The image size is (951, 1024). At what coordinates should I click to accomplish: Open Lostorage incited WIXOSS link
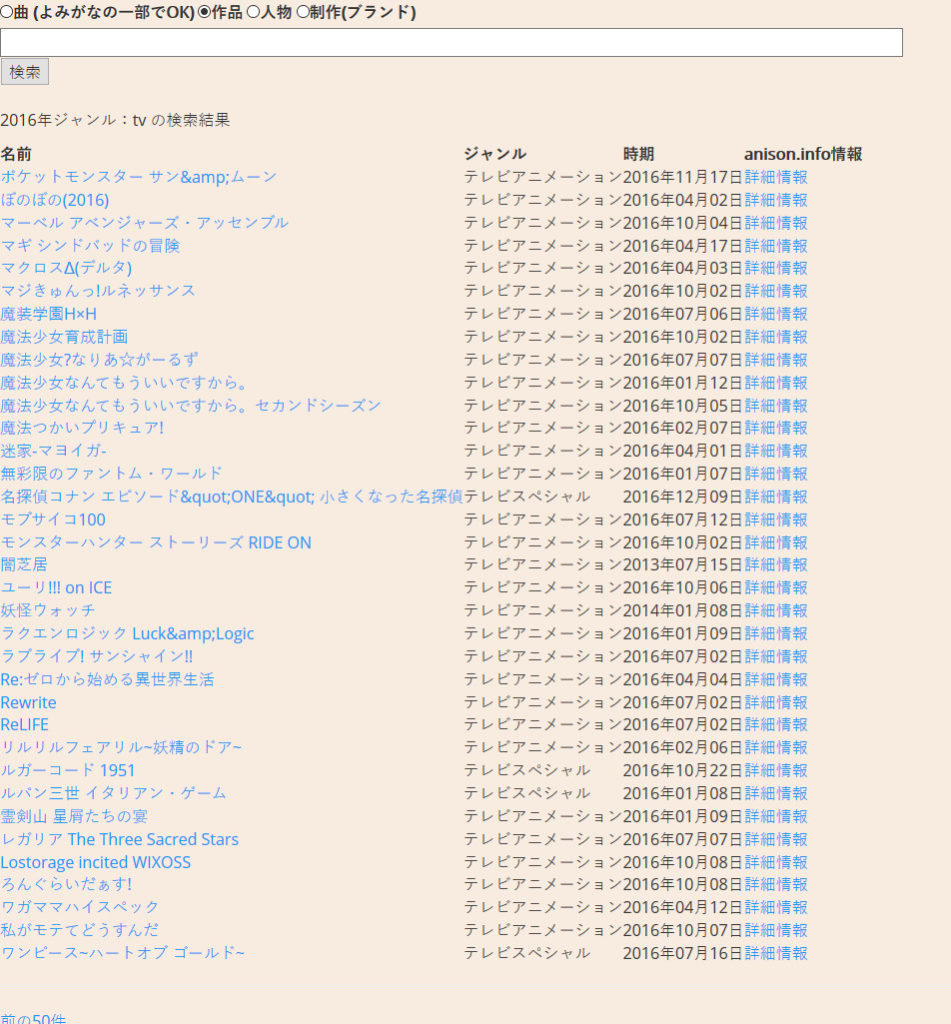tap(95, 862)
